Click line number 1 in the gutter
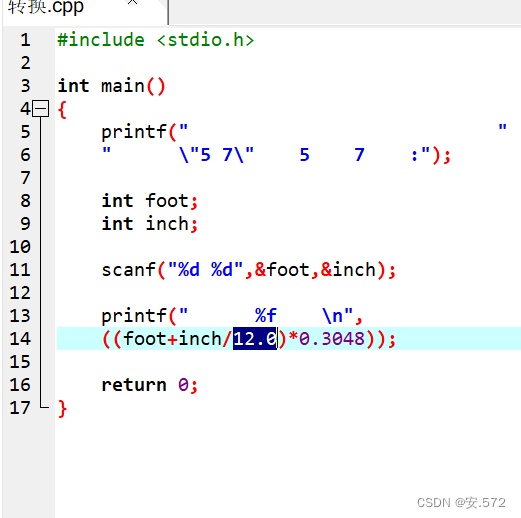Screen dimensions: 521x518 click(25, 40)
